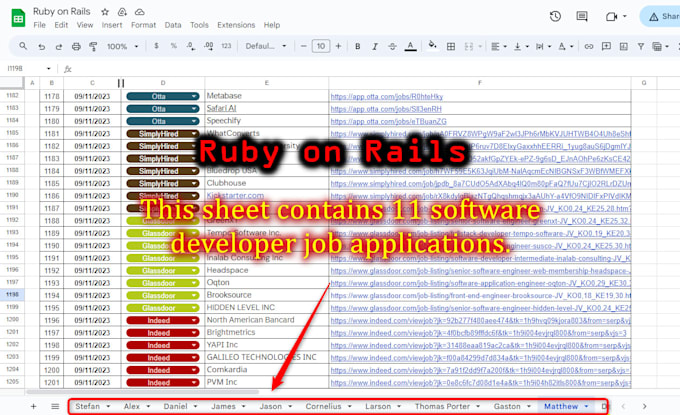Open Indeed dropdown in PVM Inc row

194,382
